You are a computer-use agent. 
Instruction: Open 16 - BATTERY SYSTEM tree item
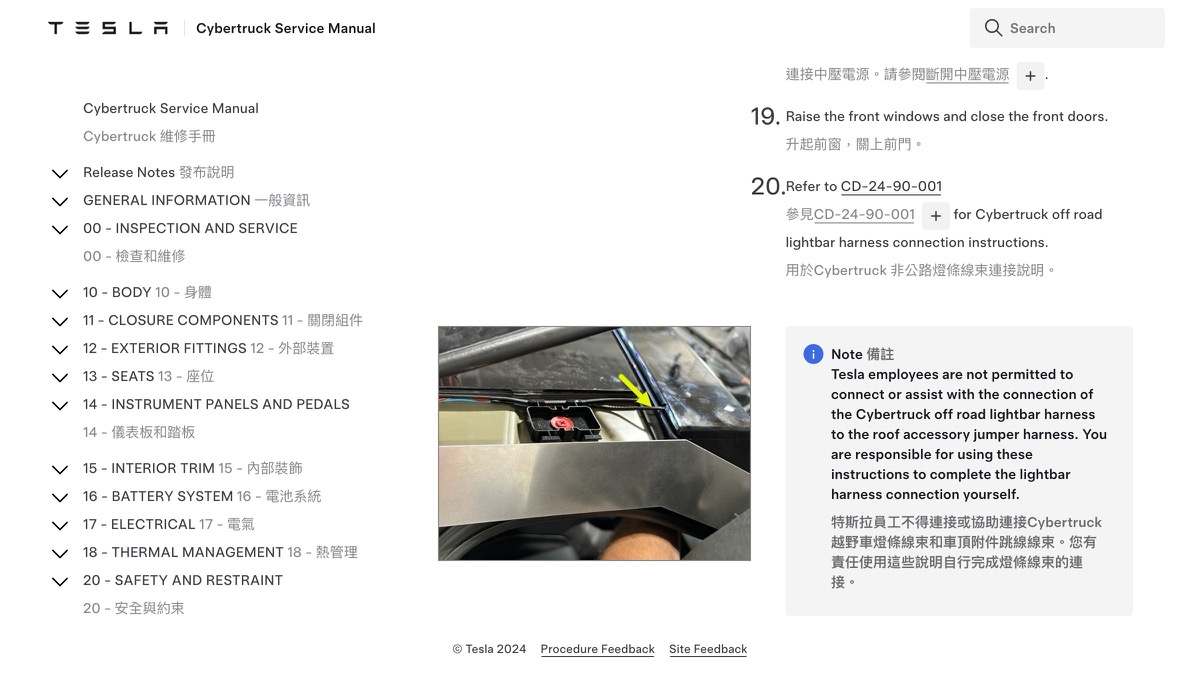point(202,496)
